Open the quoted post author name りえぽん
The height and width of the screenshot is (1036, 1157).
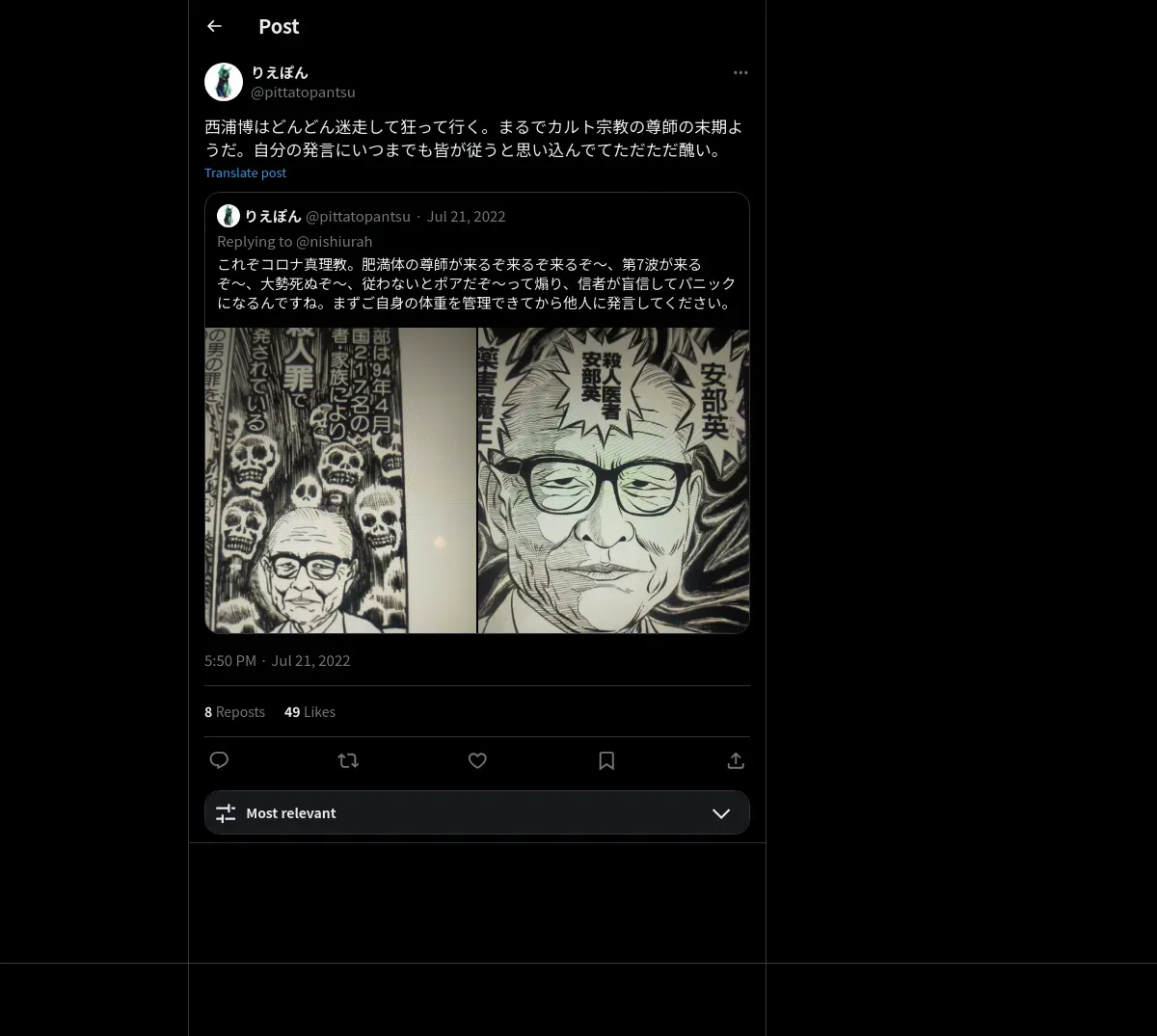[x=273, y=216]
